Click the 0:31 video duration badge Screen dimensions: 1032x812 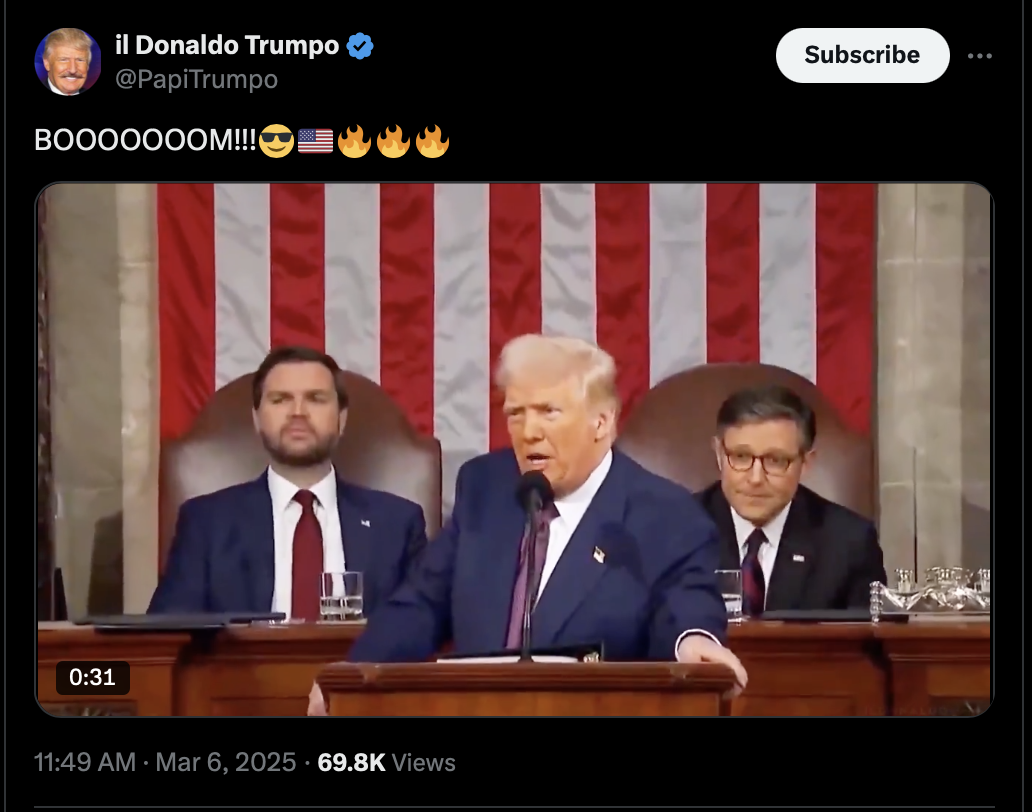pyautogui.click(x=92, y=677)
